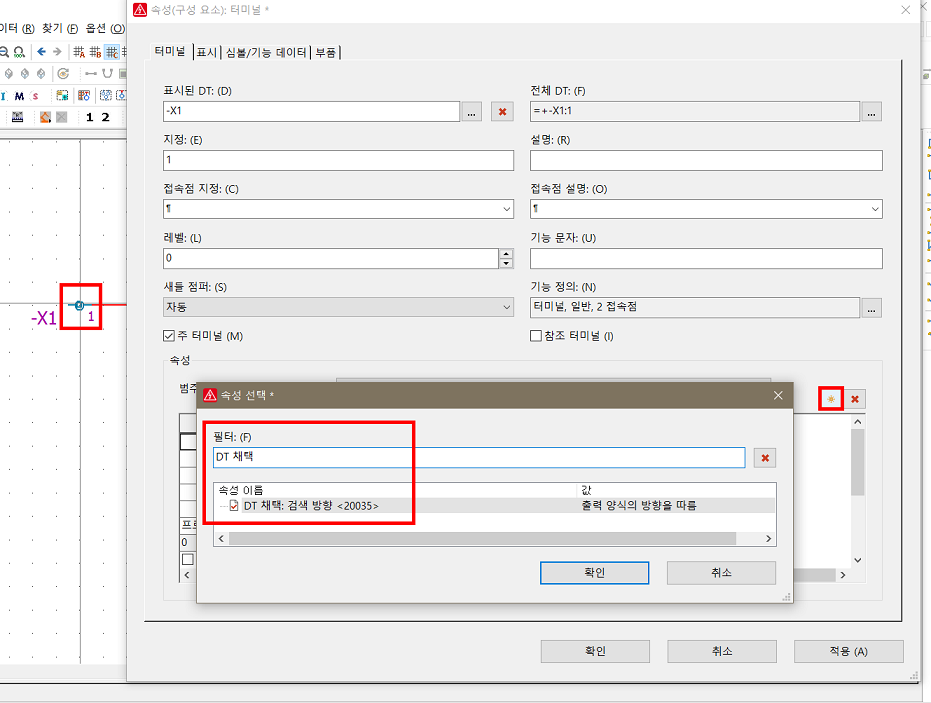Open browse button next to 기능 정의

pos(871,308)
